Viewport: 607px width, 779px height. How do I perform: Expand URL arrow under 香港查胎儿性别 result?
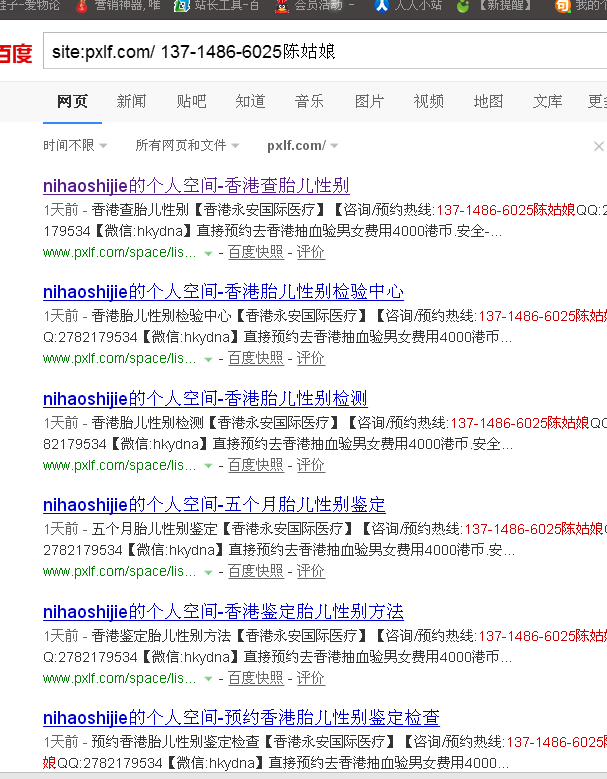coord(208,253)
